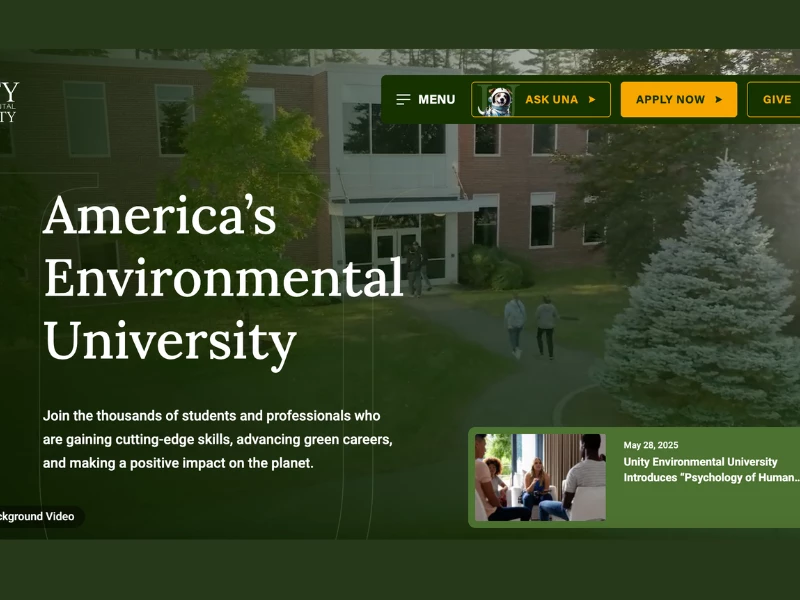Screen dimensions: 800x600
Task: Click the APPLY NOW button
Action: (x=679, y=99)
